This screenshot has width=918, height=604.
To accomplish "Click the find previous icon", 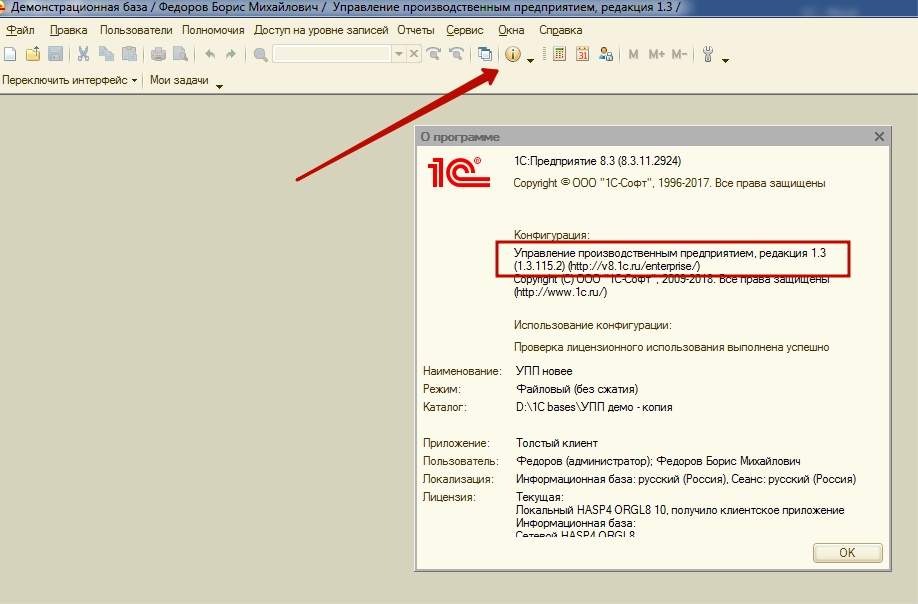I will 457,54.
